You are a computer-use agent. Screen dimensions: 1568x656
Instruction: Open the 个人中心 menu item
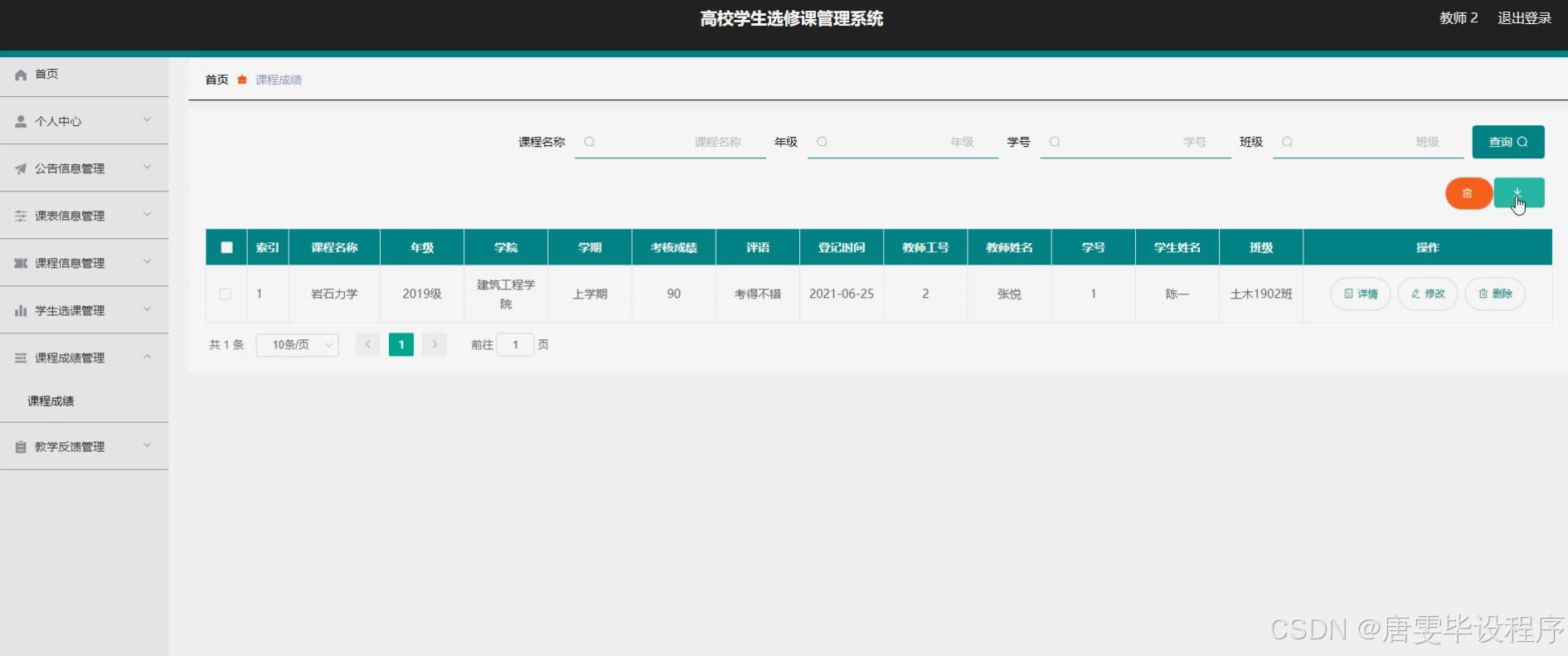[x=84, y=121]
